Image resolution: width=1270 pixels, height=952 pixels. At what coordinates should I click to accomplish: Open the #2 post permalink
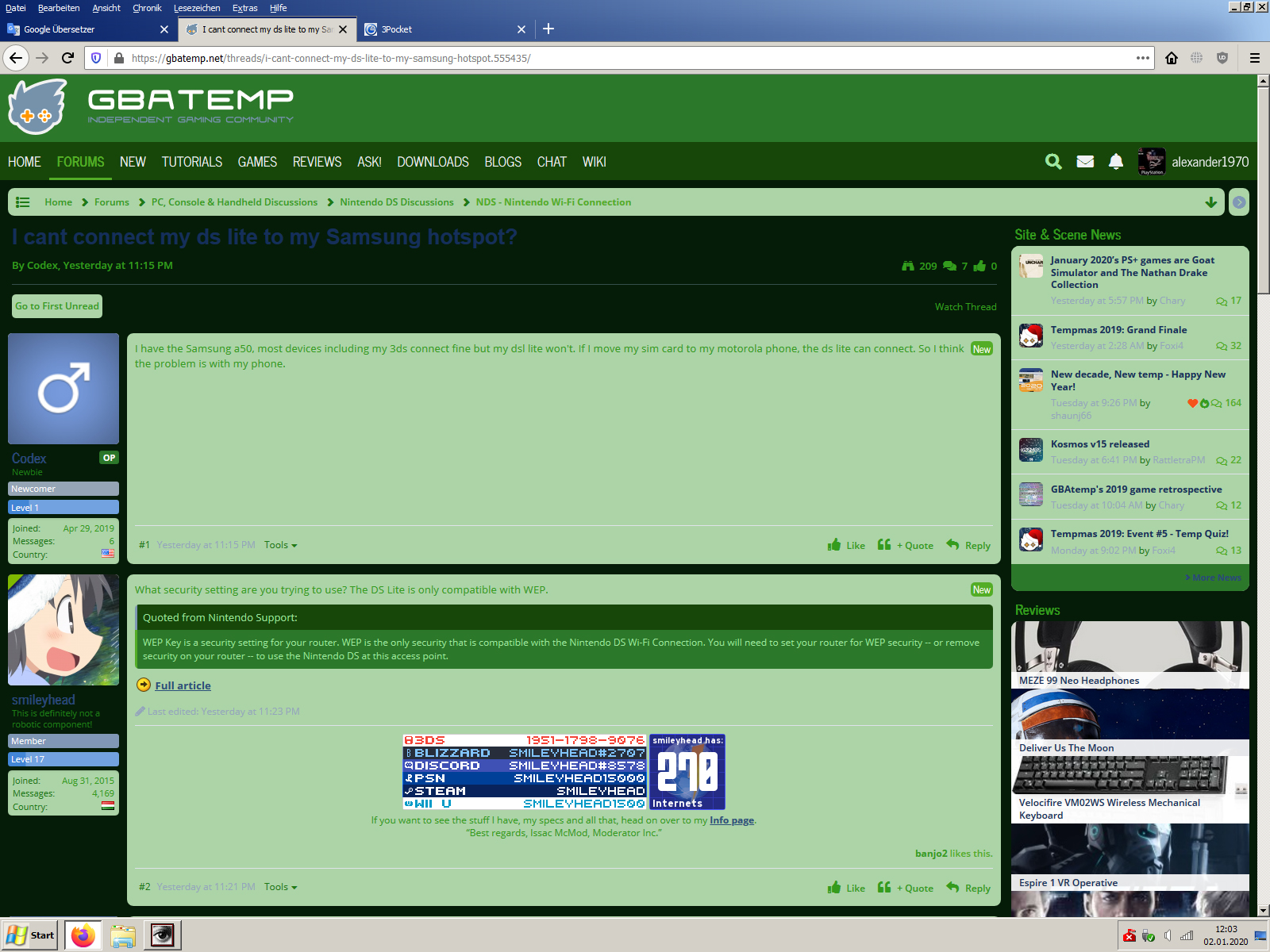click(144, 887)
